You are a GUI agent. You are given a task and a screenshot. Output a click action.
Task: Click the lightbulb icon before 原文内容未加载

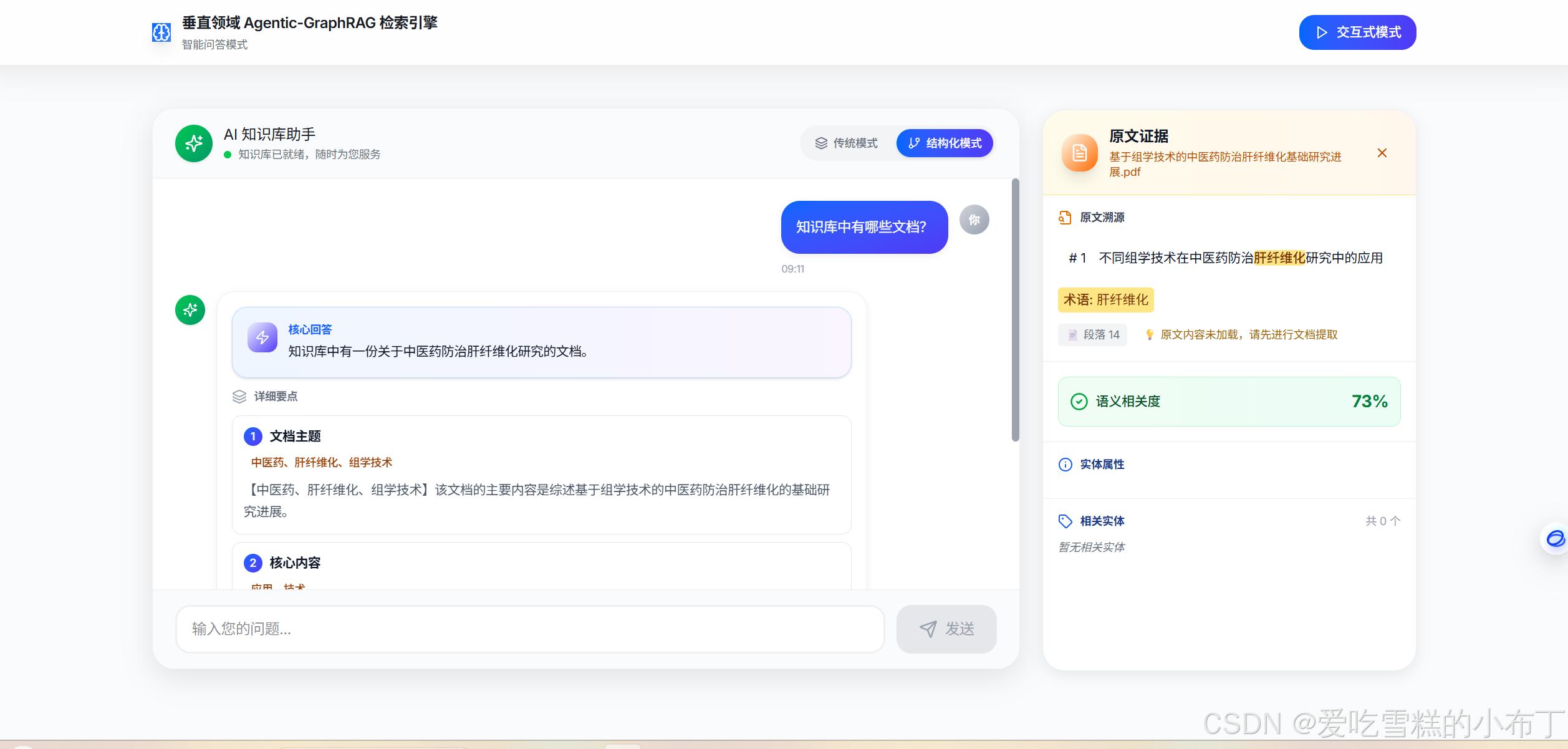1150,335
